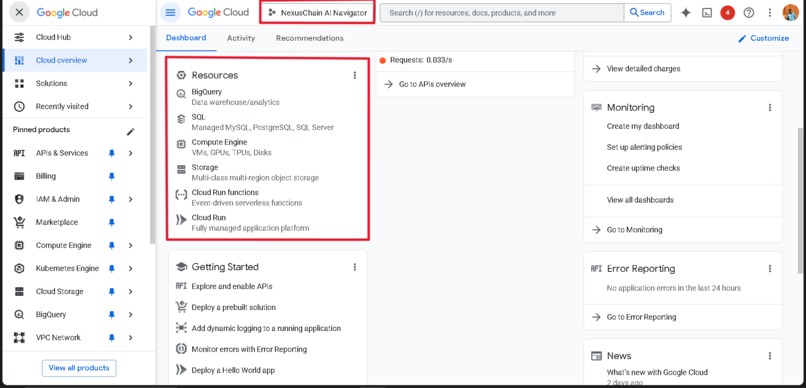The width and height of the screenshot is (806, 388).
Task: Follow Go to Monitoring link
Action: coord(627,230)
